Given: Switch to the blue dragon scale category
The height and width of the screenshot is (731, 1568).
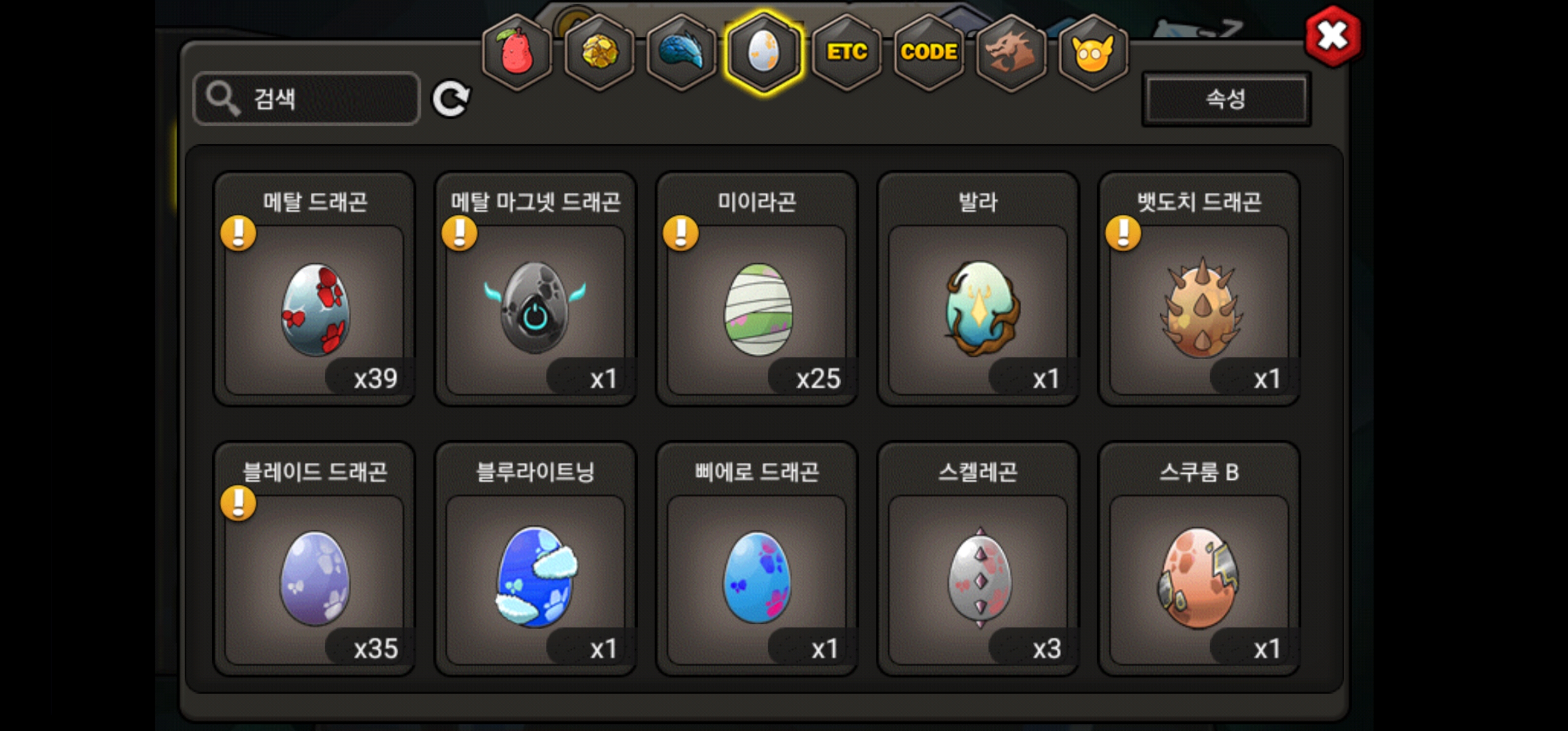Looking at the screenshot, I should (x=681, y=53).
